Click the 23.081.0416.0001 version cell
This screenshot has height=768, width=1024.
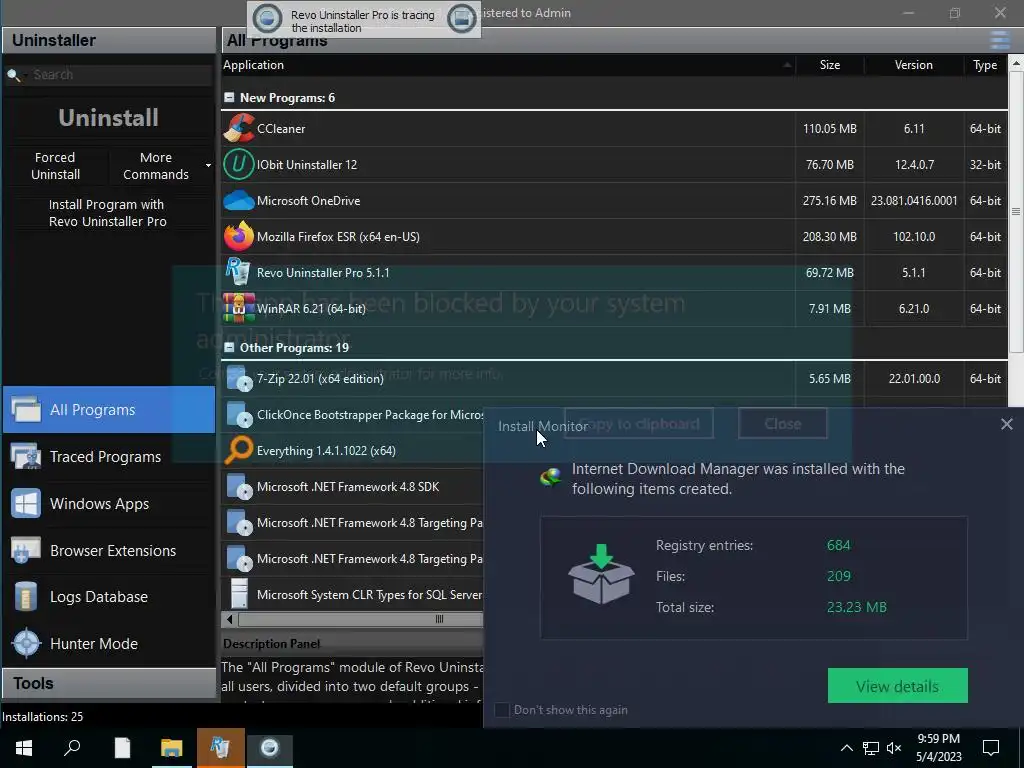coord(914,200)
